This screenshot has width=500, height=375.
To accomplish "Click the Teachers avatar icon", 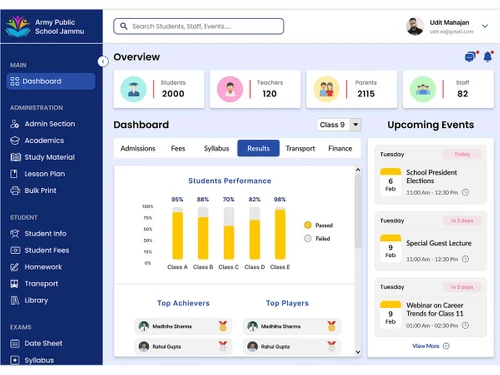I will pos(230,89).
